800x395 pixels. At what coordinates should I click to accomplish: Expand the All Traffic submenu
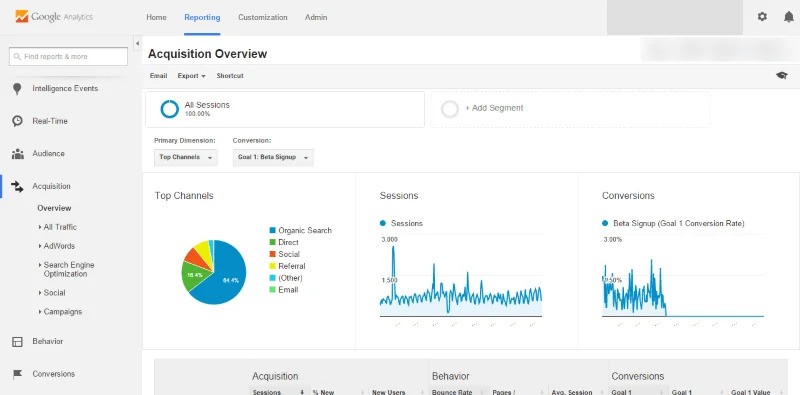pyautogui.click(x=57, y=227)
